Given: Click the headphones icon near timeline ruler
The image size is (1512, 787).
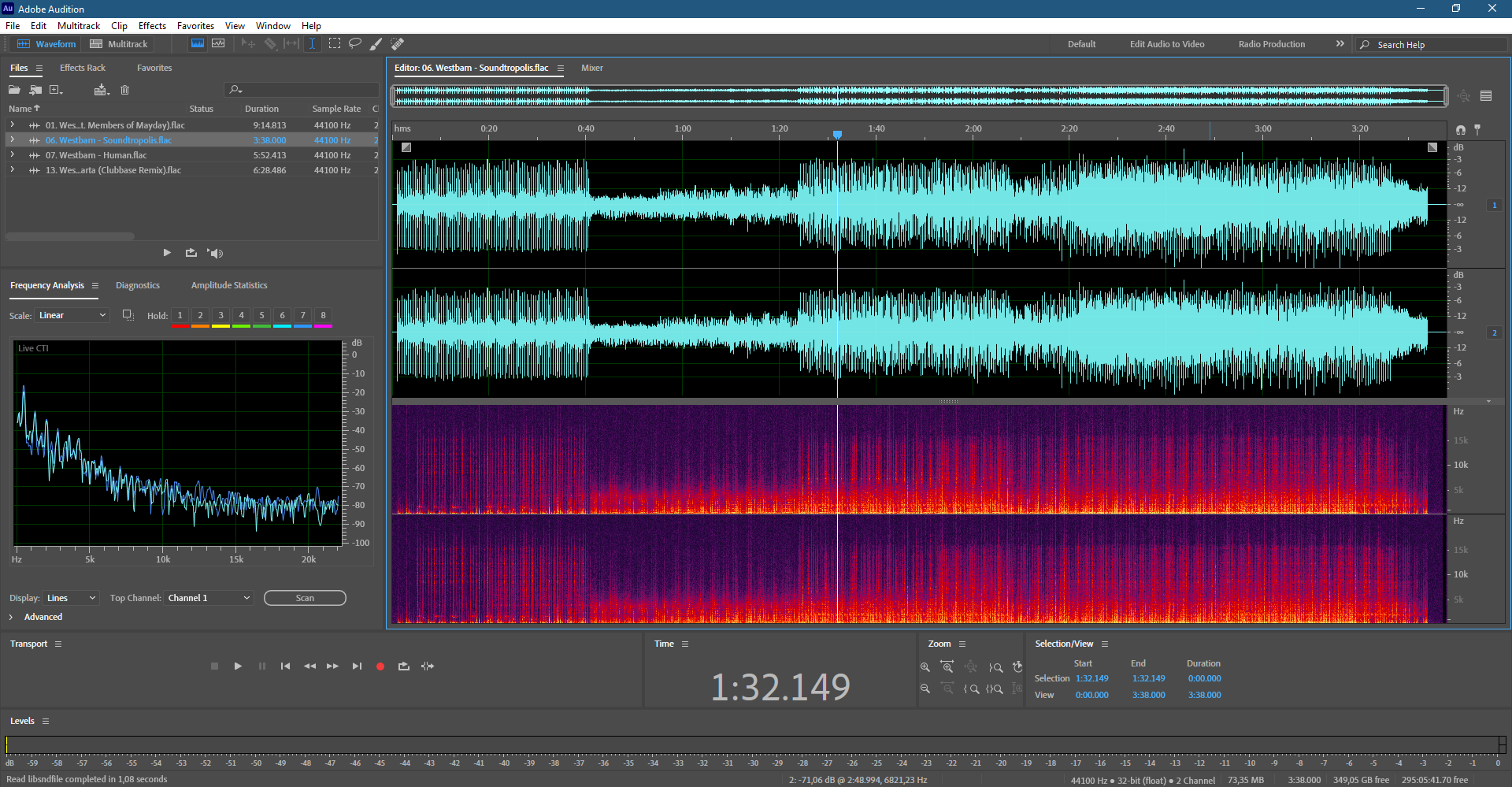Looking at the screenshot, I should [x=1461, y=130].
